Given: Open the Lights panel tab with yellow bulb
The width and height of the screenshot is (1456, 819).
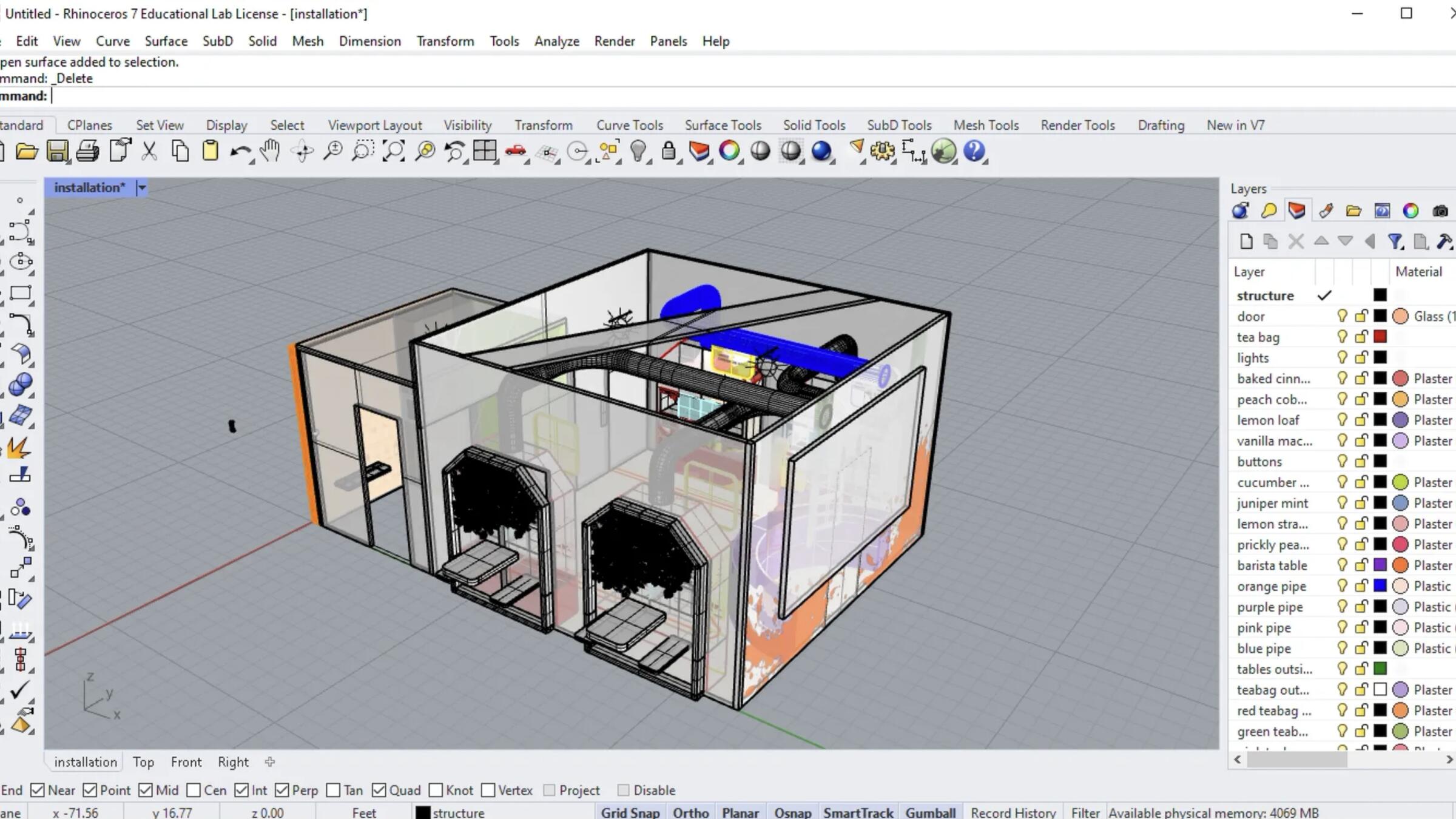Looking at the screenshot, I should coord(1269,211).
